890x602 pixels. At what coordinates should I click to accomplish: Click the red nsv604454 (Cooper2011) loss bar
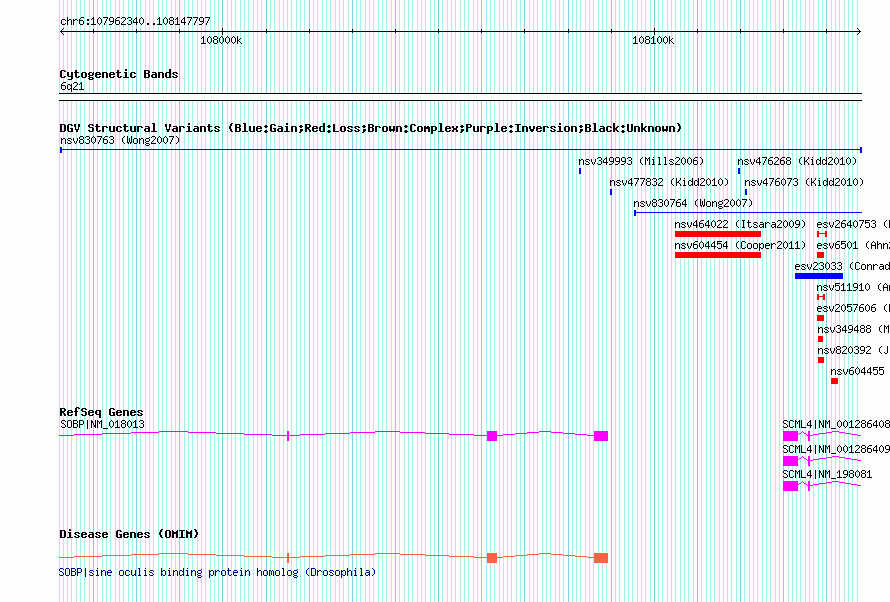pyautogui.click(x=717, y=255)
